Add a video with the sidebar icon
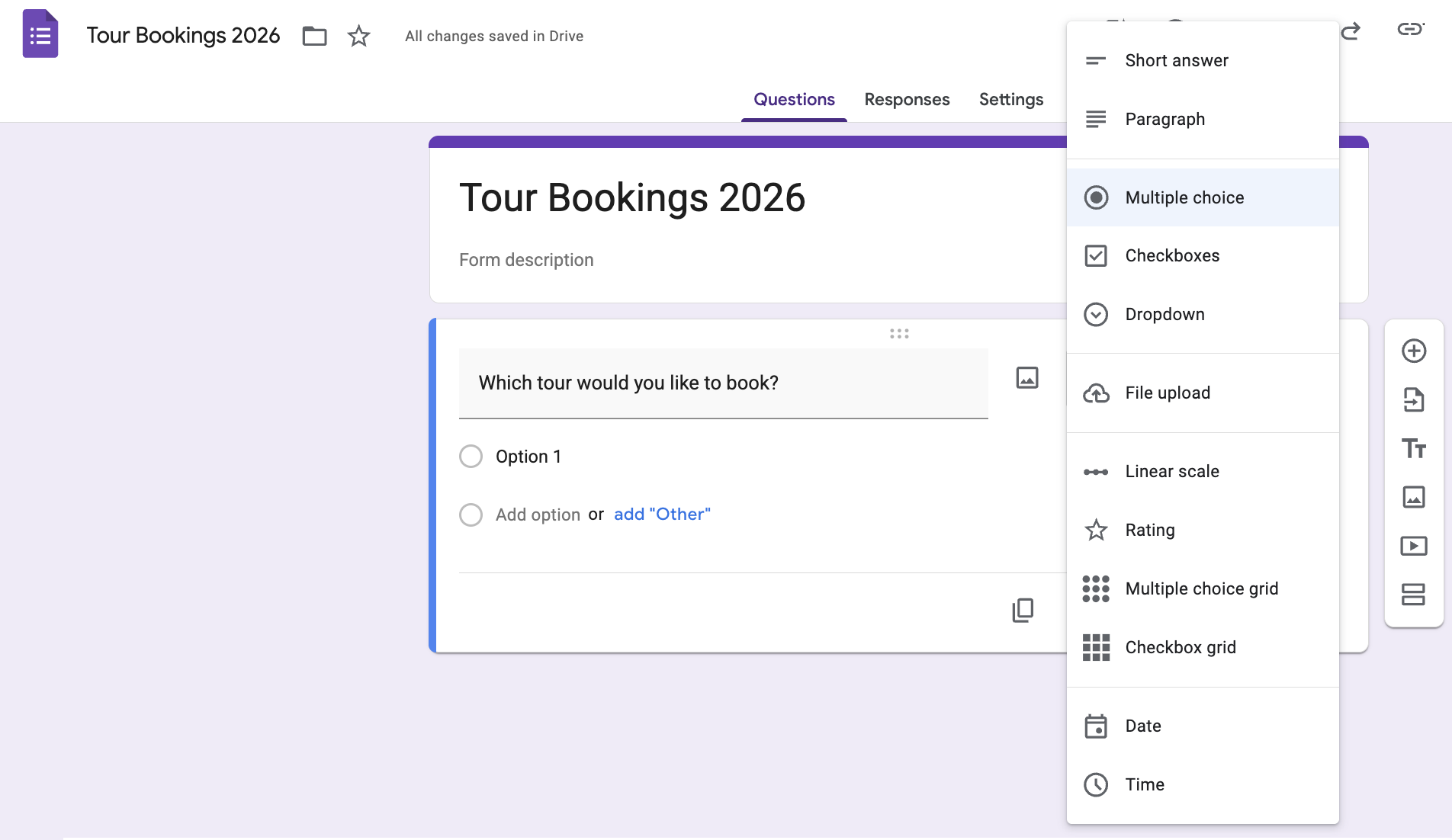The image size is (1452, 840). pyautogui.click(x=1415, y=546)
